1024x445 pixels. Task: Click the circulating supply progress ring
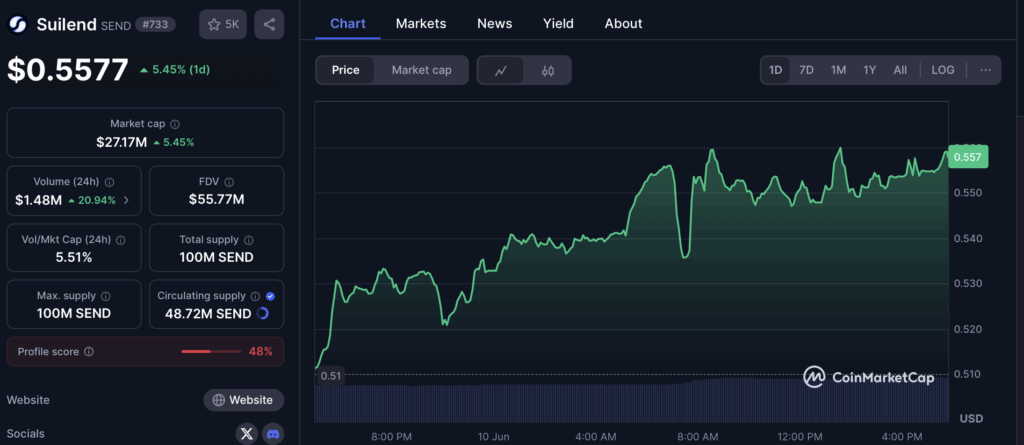pyautogui.click(x=263, y=314)
